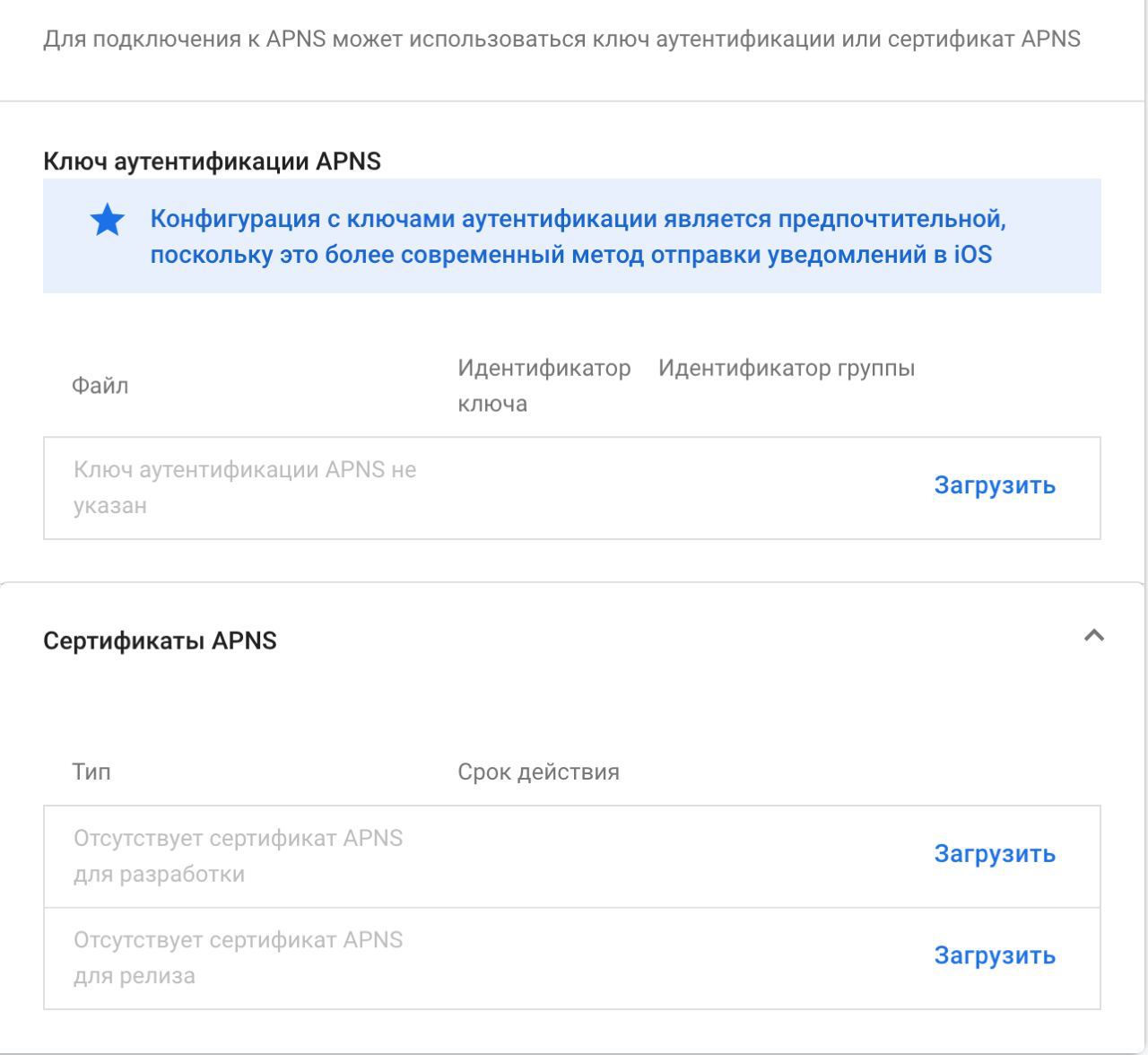Upload the release APNS certificate
Image resolution: width=1148 pixels, height=1055 pixels.
(x=995, y=956)
